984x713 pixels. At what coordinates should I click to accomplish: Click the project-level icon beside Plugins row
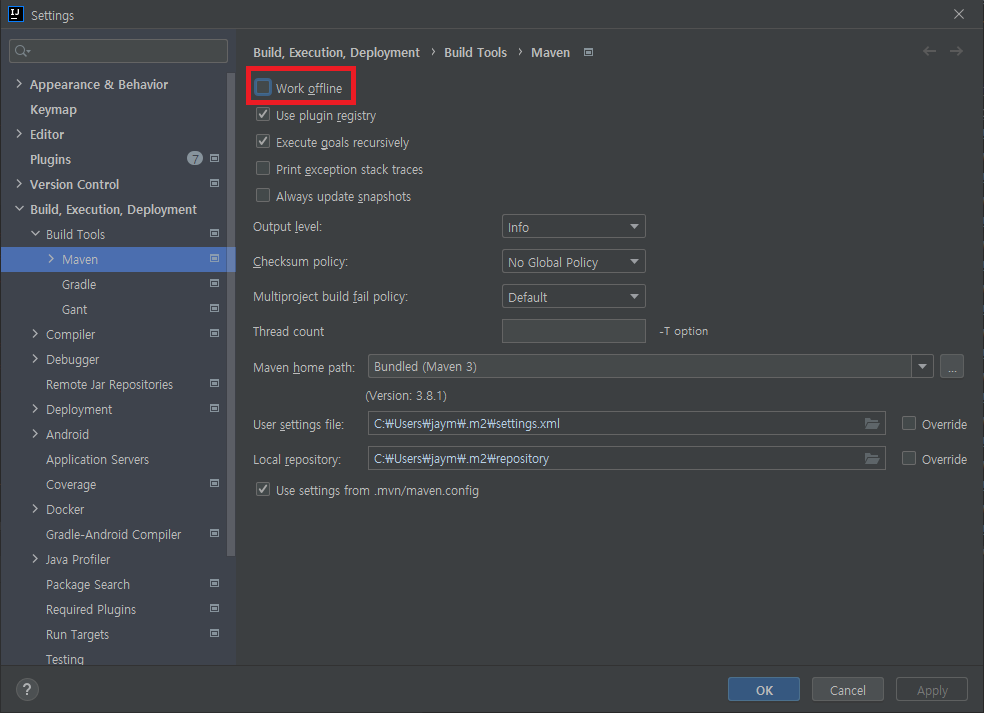[x=215, y=159]
